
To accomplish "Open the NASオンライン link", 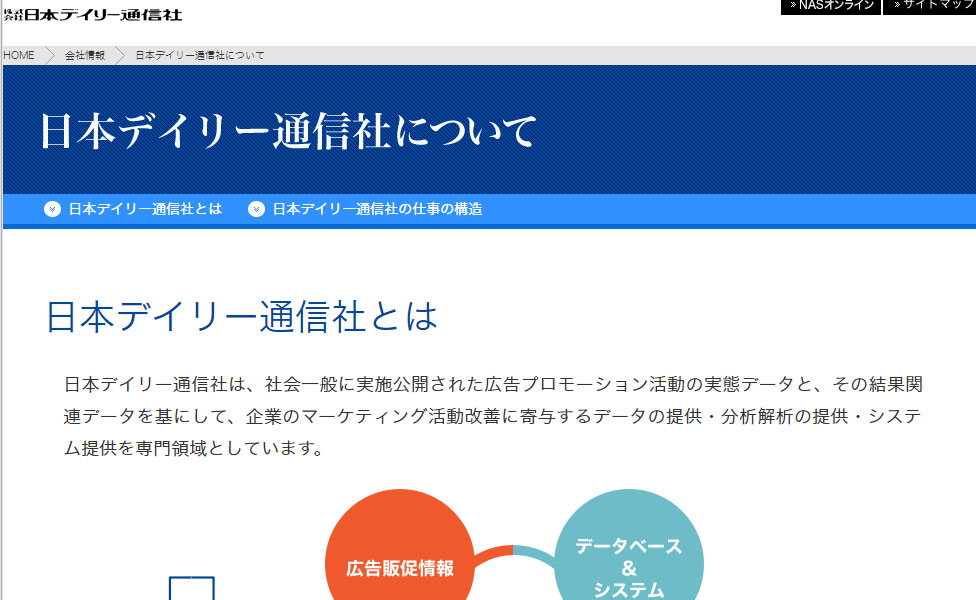I will coord(831,6).
